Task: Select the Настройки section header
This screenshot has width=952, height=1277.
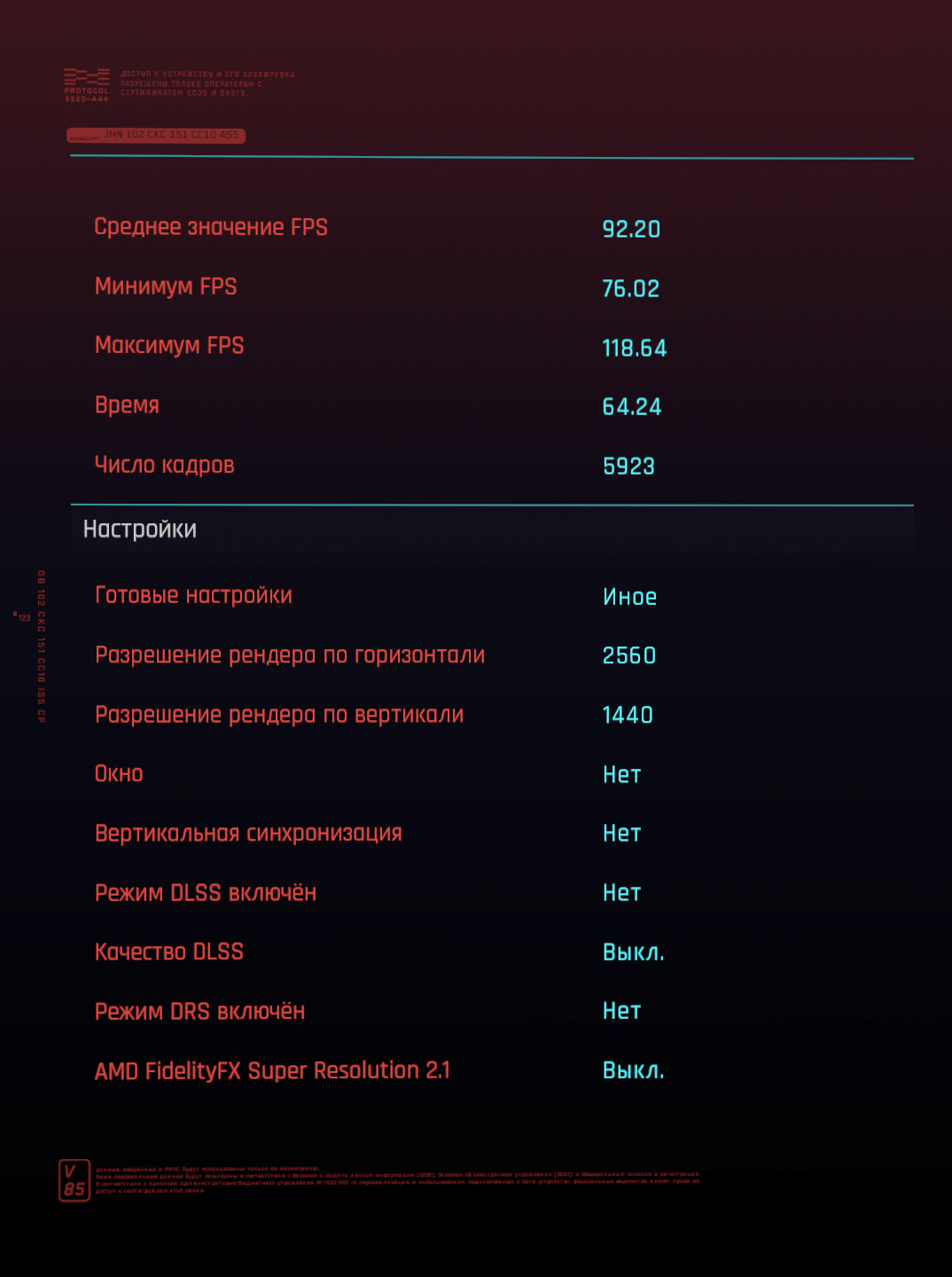Action: coord(140,529)
